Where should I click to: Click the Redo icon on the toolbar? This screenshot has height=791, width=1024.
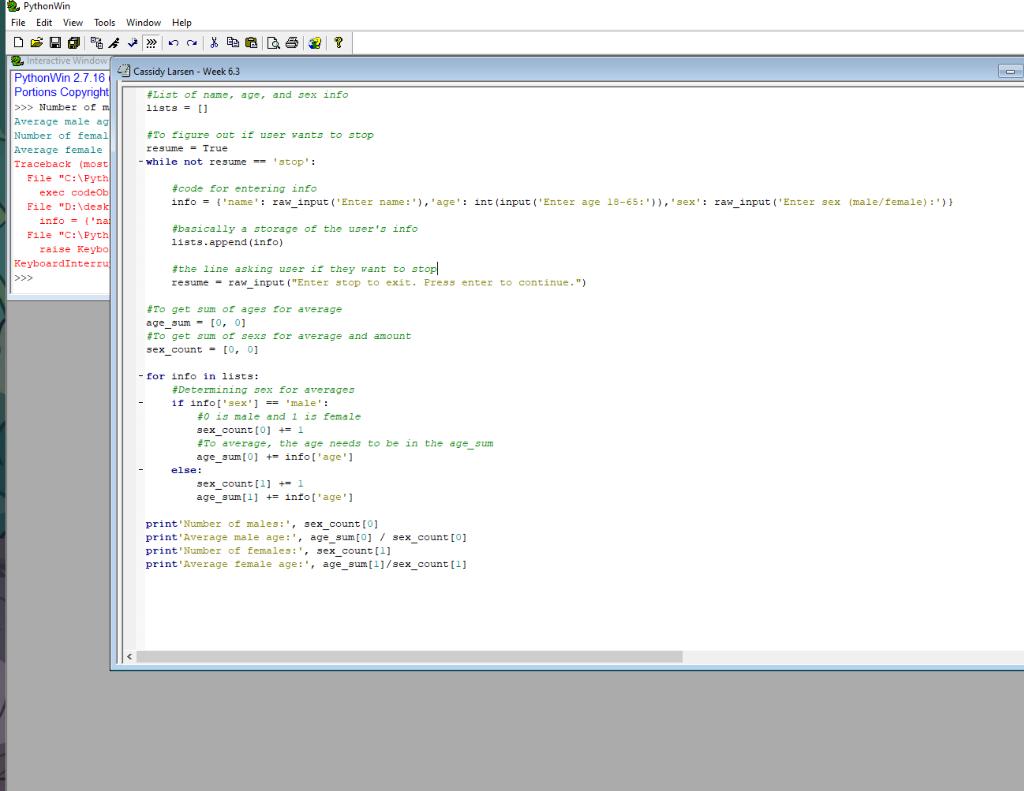[x=191, y=42]
